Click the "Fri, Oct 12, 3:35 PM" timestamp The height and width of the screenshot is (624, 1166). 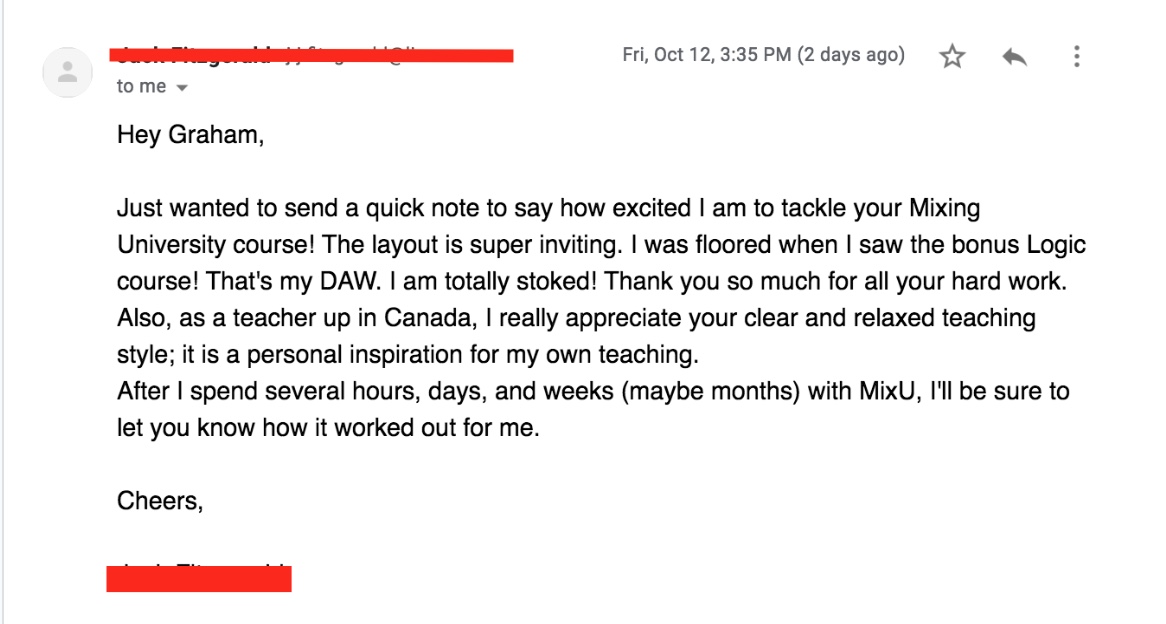[706, 55]
